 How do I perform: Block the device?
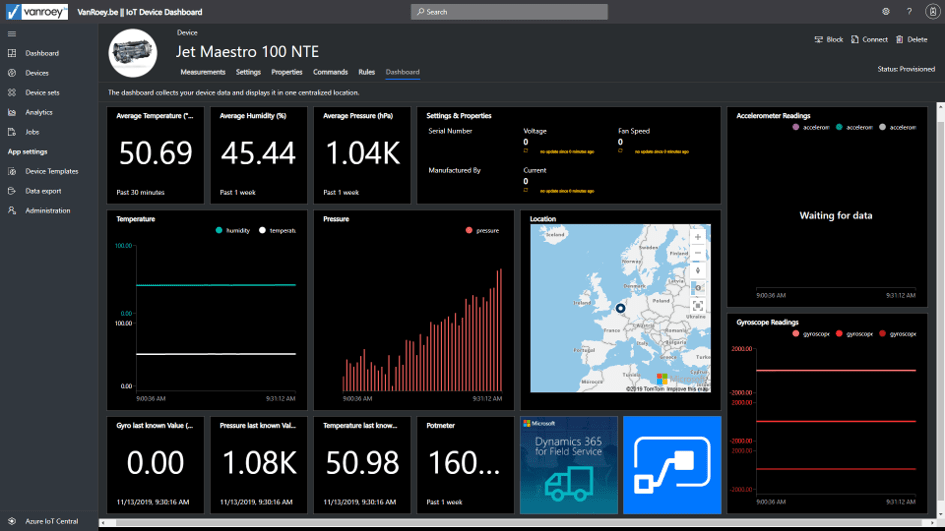pos(829,39)
